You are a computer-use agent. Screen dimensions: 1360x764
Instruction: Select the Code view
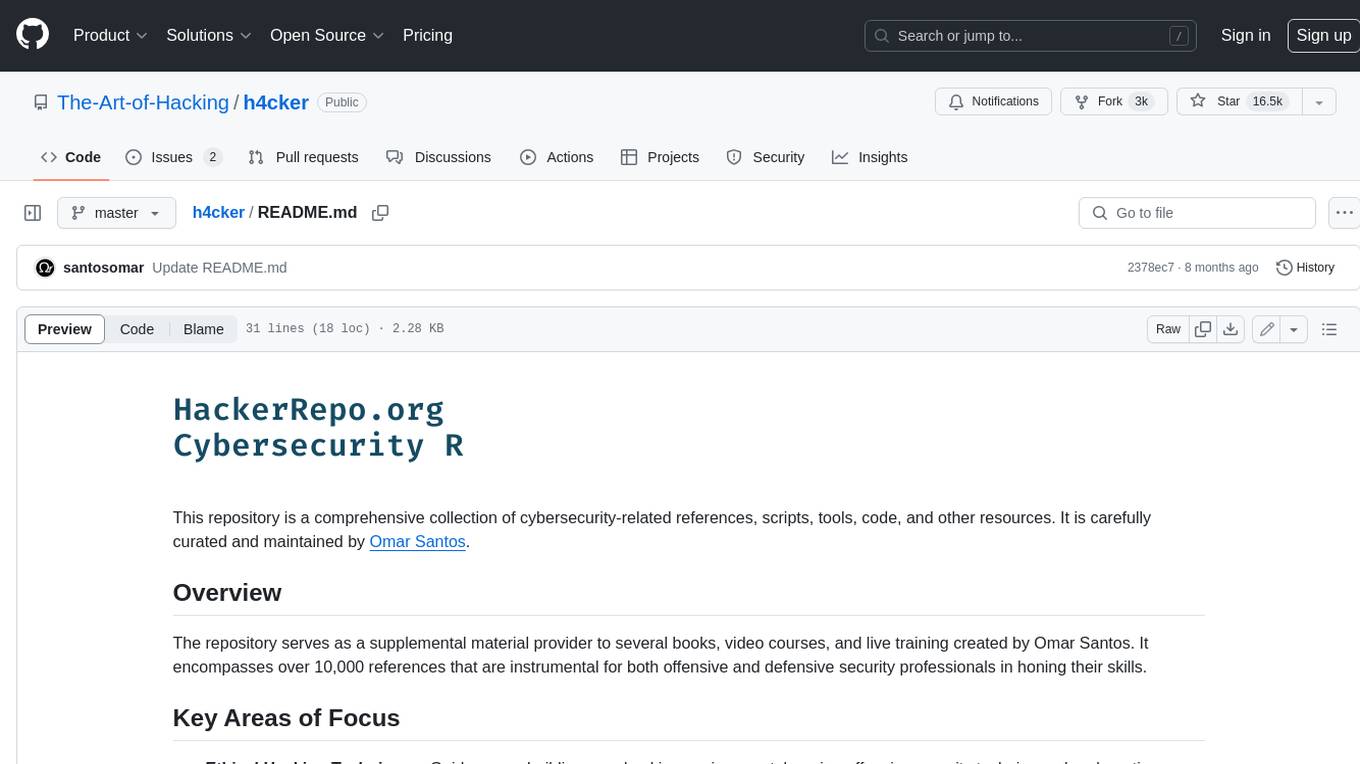pyautogui.click(x=137, y=329)
